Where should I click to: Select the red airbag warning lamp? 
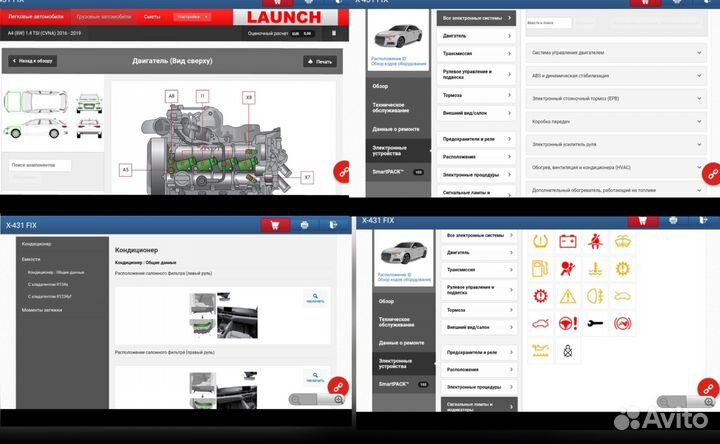coord(568,269)
